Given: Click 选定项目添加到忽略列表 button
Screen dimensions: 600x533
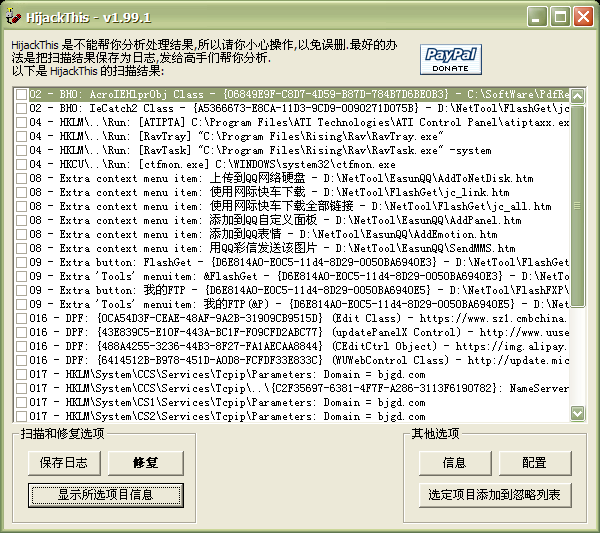Looking at the screenshot, I should [x=495, y=495].
